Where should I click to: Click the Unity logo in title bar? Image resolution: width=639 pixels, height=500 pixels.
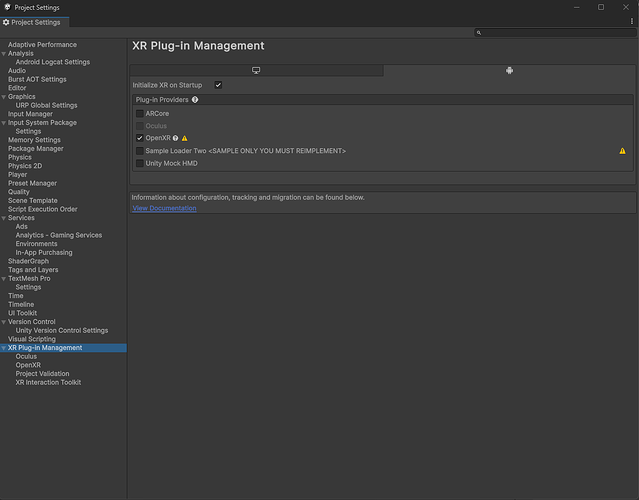click(7, 7)
